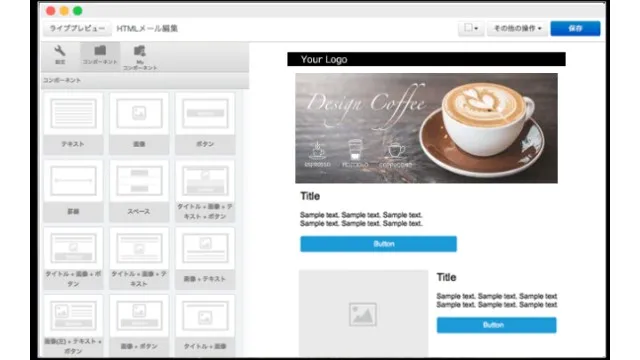640x360 pixels.
Task: Click the コンポーネント section header
Action: click(x=145, y=80)
